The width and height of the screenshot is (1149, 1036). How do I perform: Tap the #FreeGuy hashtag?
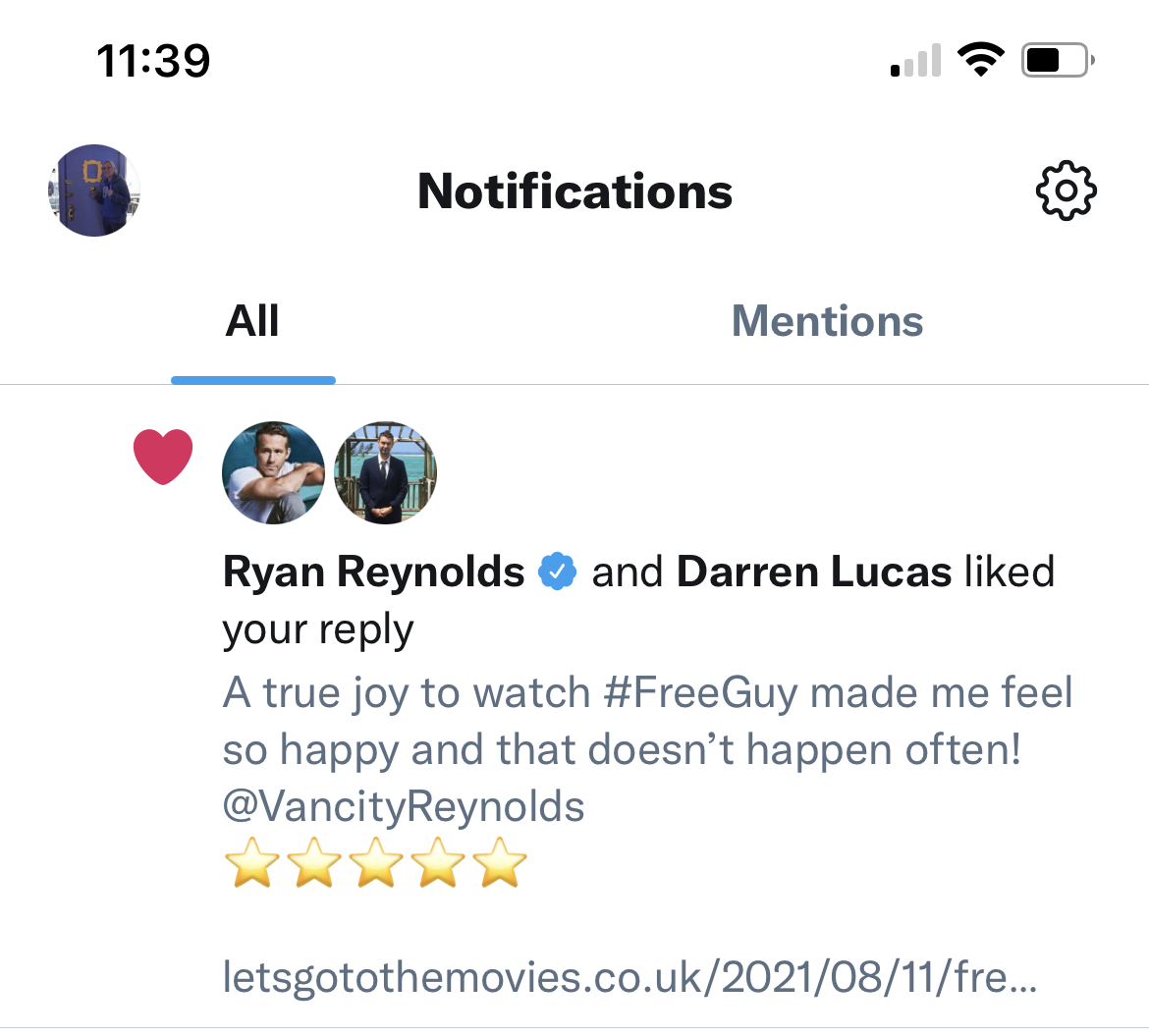(701, 692)
